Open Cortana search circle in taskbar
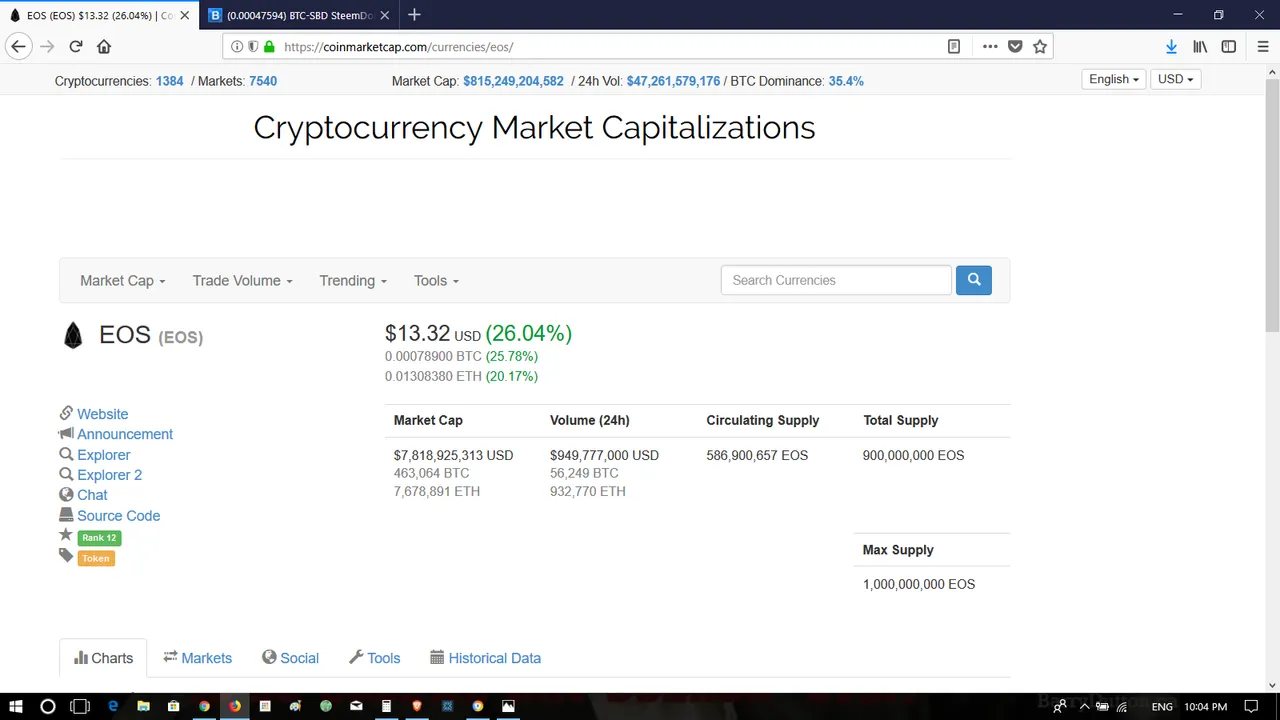Viewport: 1280px width, 720px height. [47, 706]
